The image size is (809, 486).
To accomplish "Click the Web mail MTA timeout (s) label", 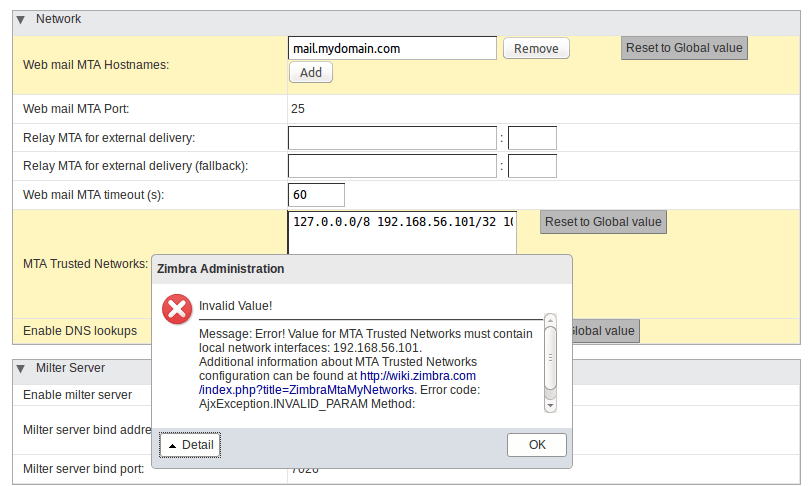I will (x=93, y=195).
